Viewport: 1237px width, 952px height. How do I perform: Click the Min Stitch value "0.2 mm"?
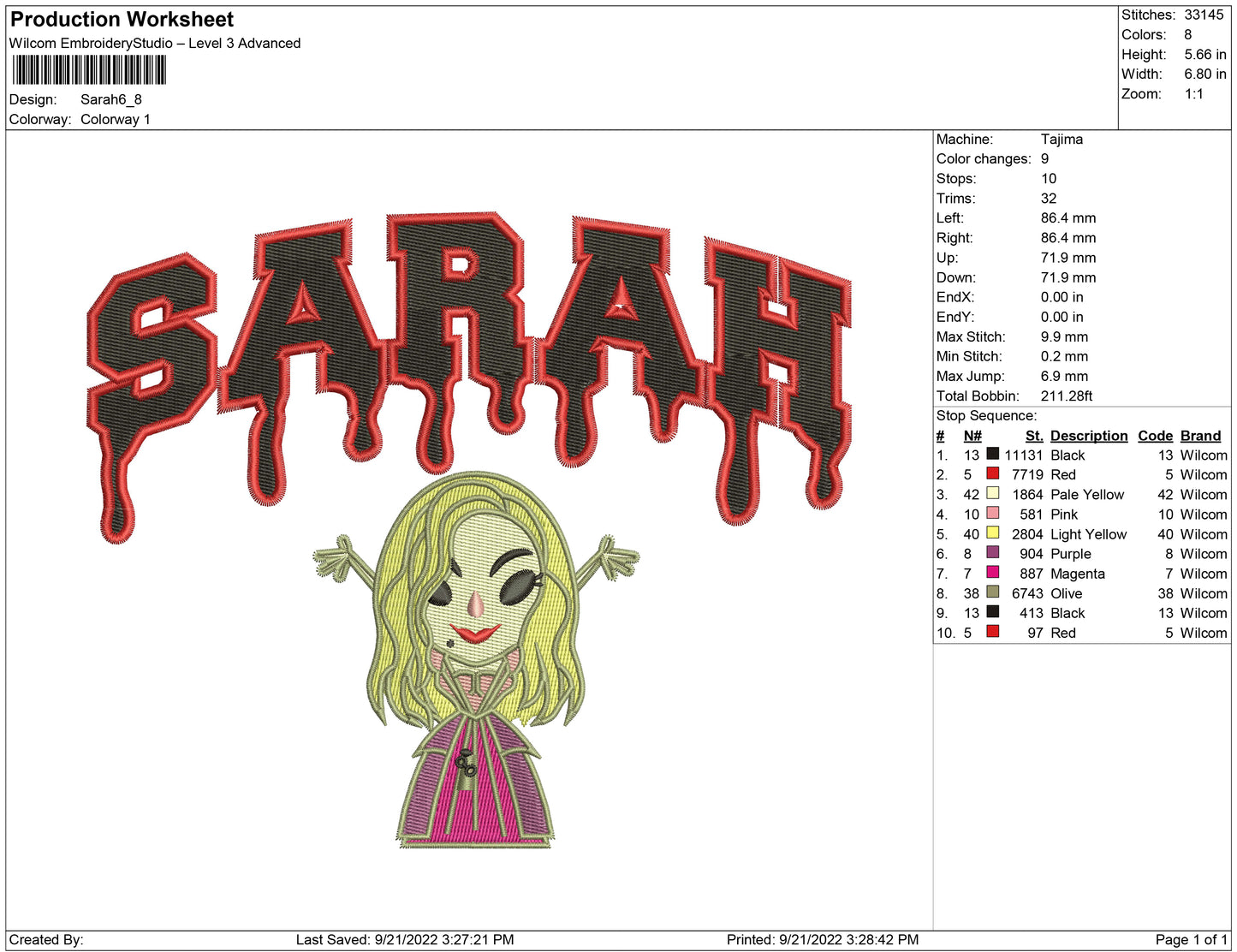(x=1065, y=356)
